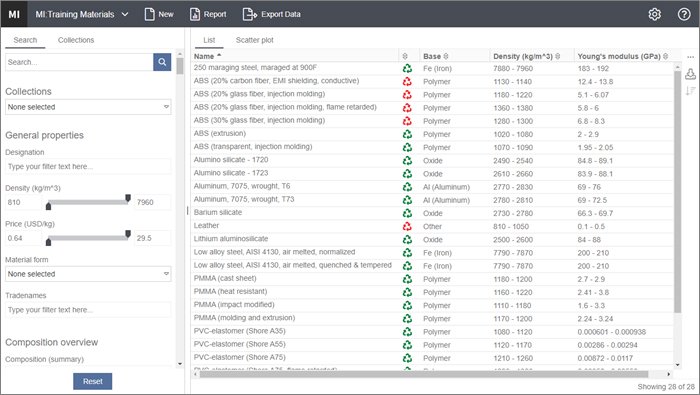Click Showing 28 of 28 status text

pyautogui.click(x=666, y=387)
